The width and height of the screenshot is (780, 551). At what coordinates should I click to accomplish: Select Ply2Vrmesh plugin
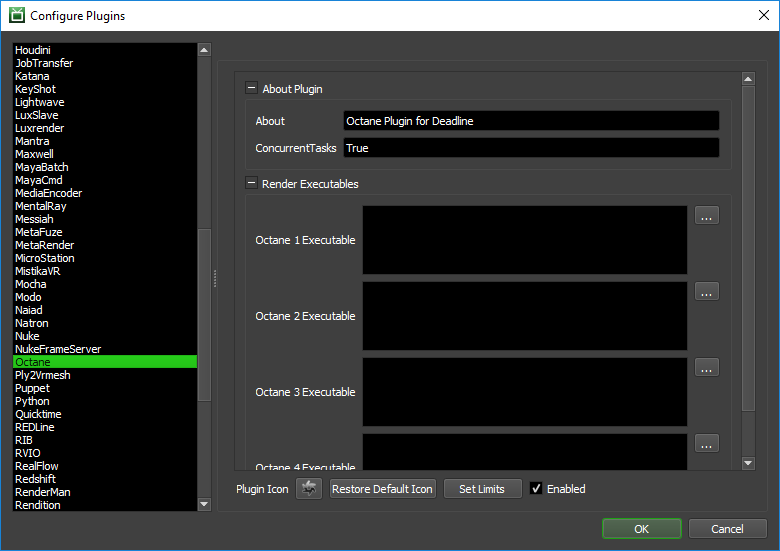point(105,375)
